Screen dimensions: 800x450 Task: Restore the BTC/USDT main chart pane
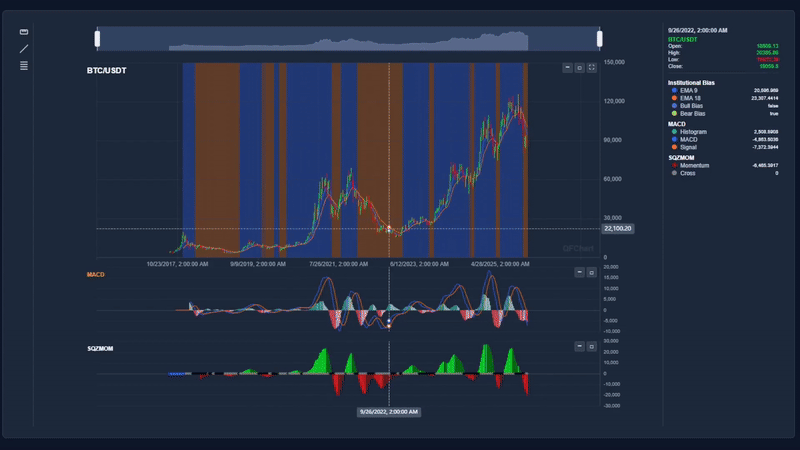pyautogui.click(x=579, y=68)
